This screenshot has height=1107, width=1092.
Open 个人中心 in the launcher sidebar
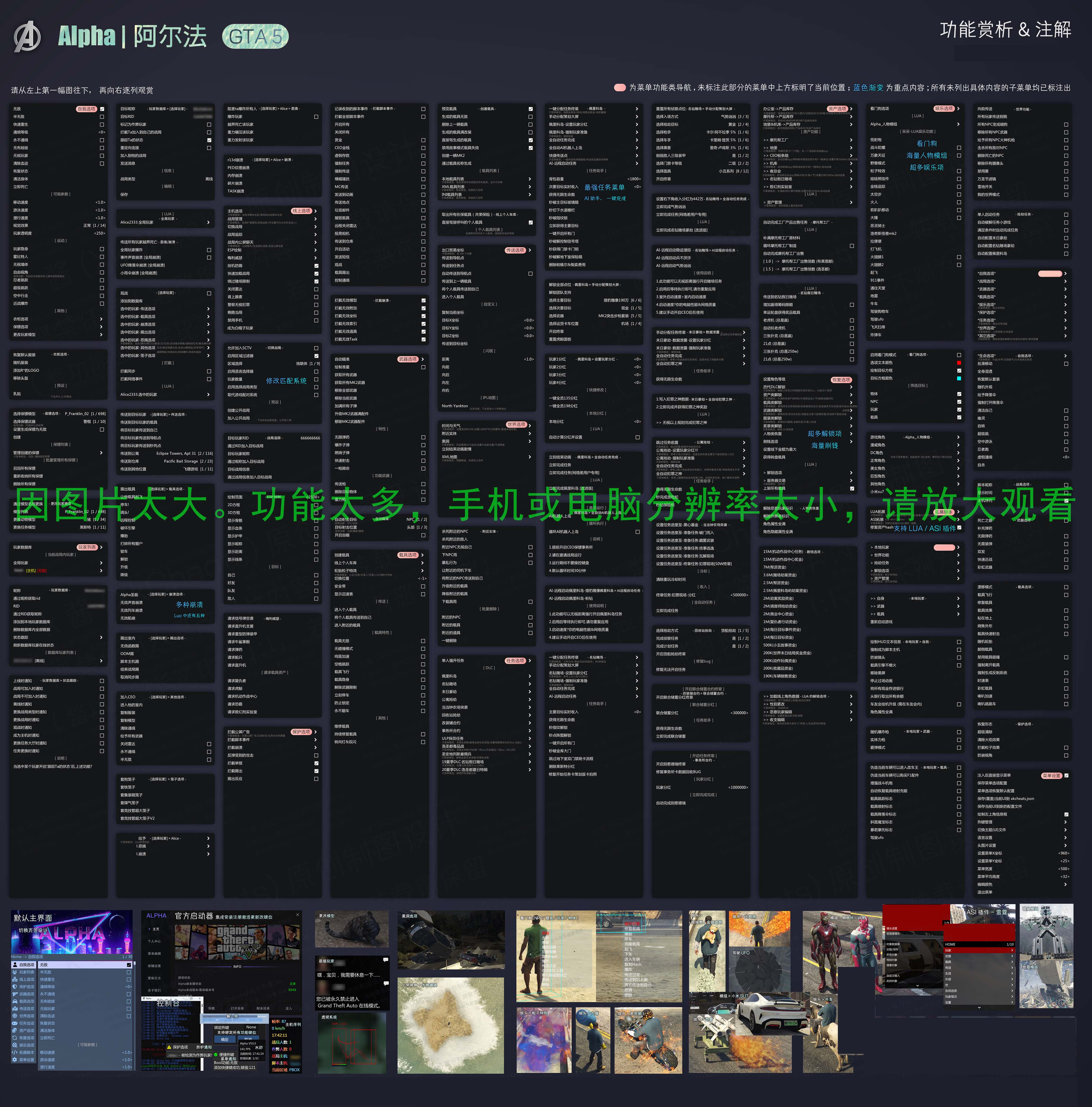point(154,941)
